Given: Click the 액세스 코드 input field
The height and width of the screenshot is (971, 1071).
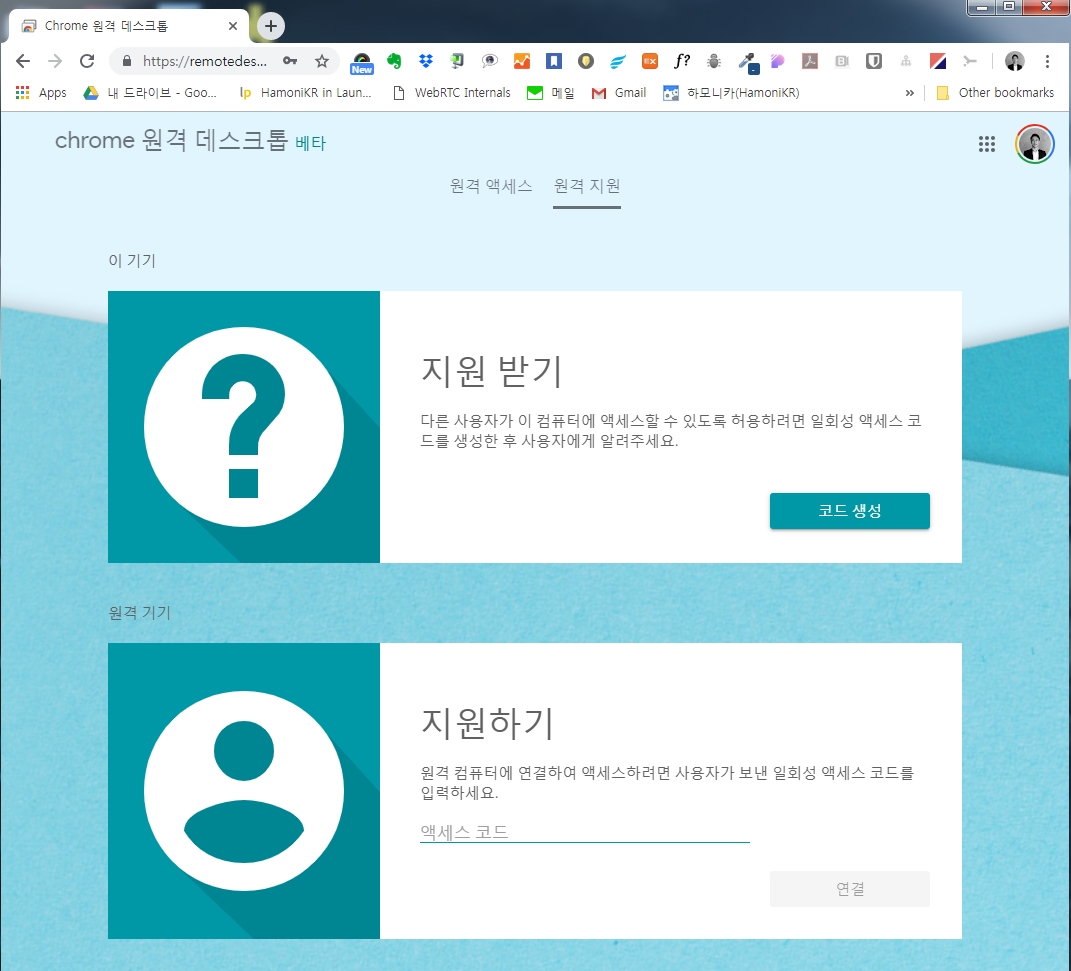Looking at the screenshot, I should 584,831.
